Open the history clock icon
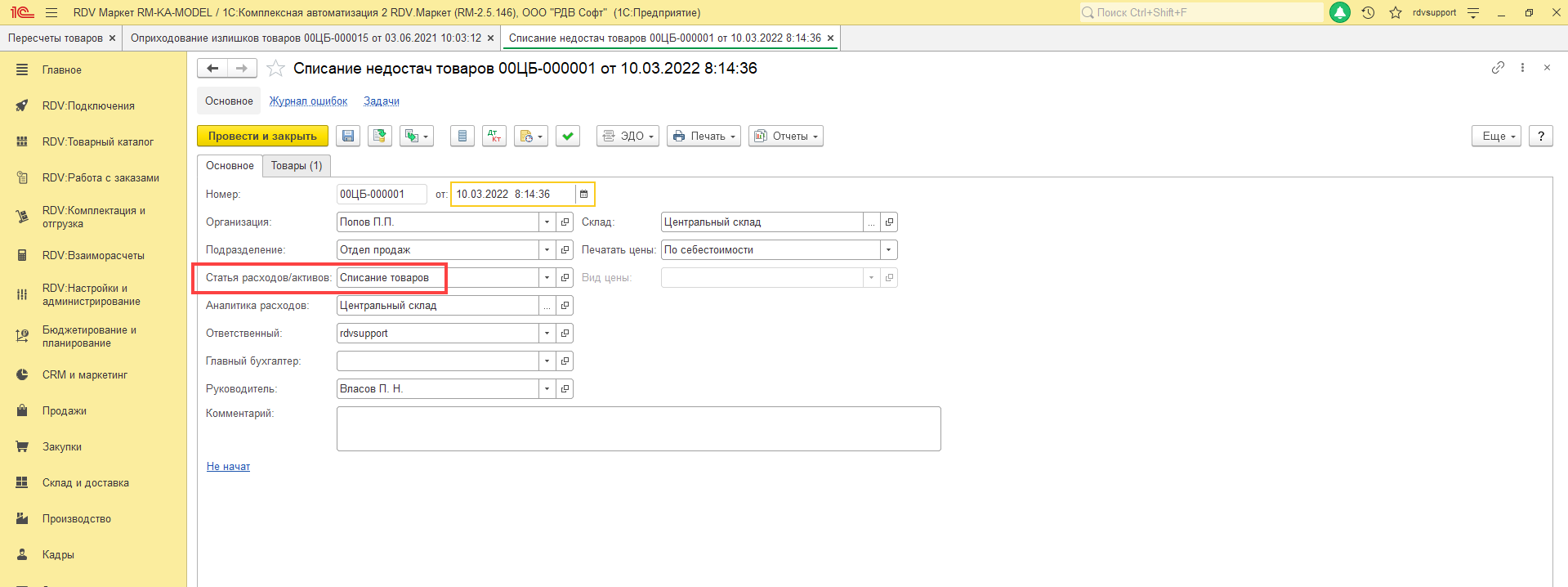 (x=1368, y=12)
